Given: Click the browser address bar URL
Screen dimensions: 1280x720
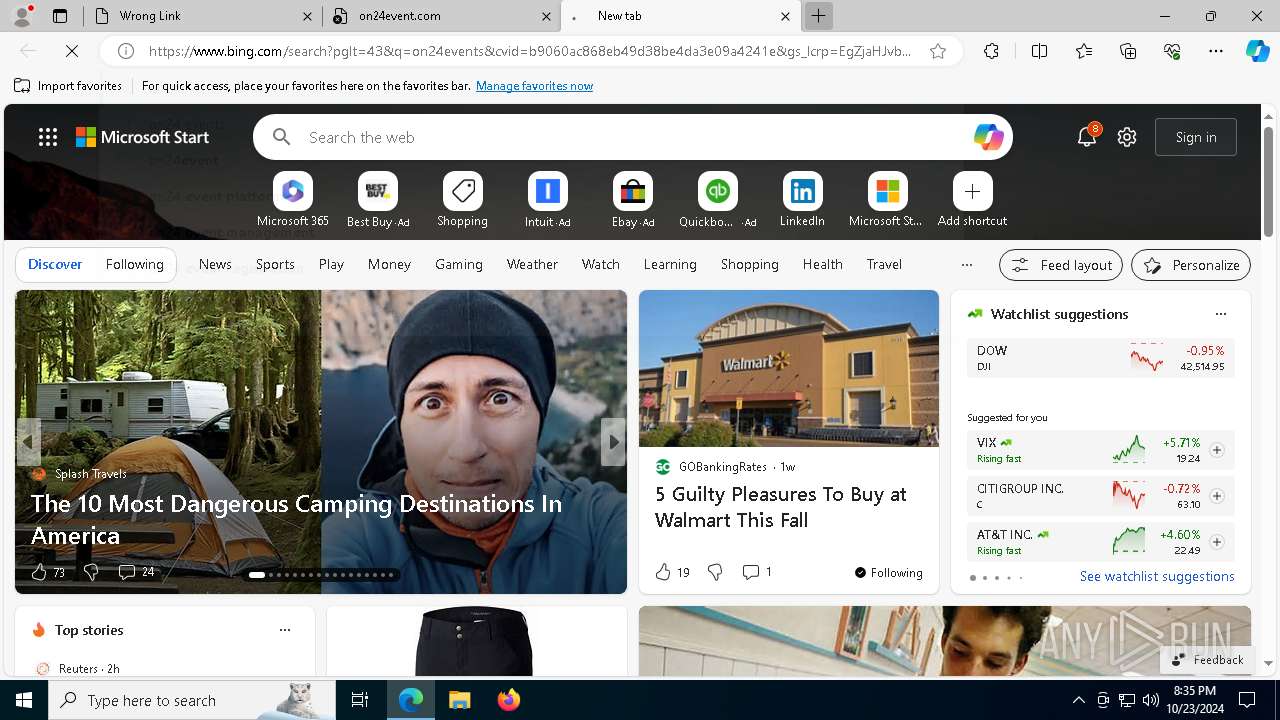Looking at the screenshot, I should click(x=530, y=51).
